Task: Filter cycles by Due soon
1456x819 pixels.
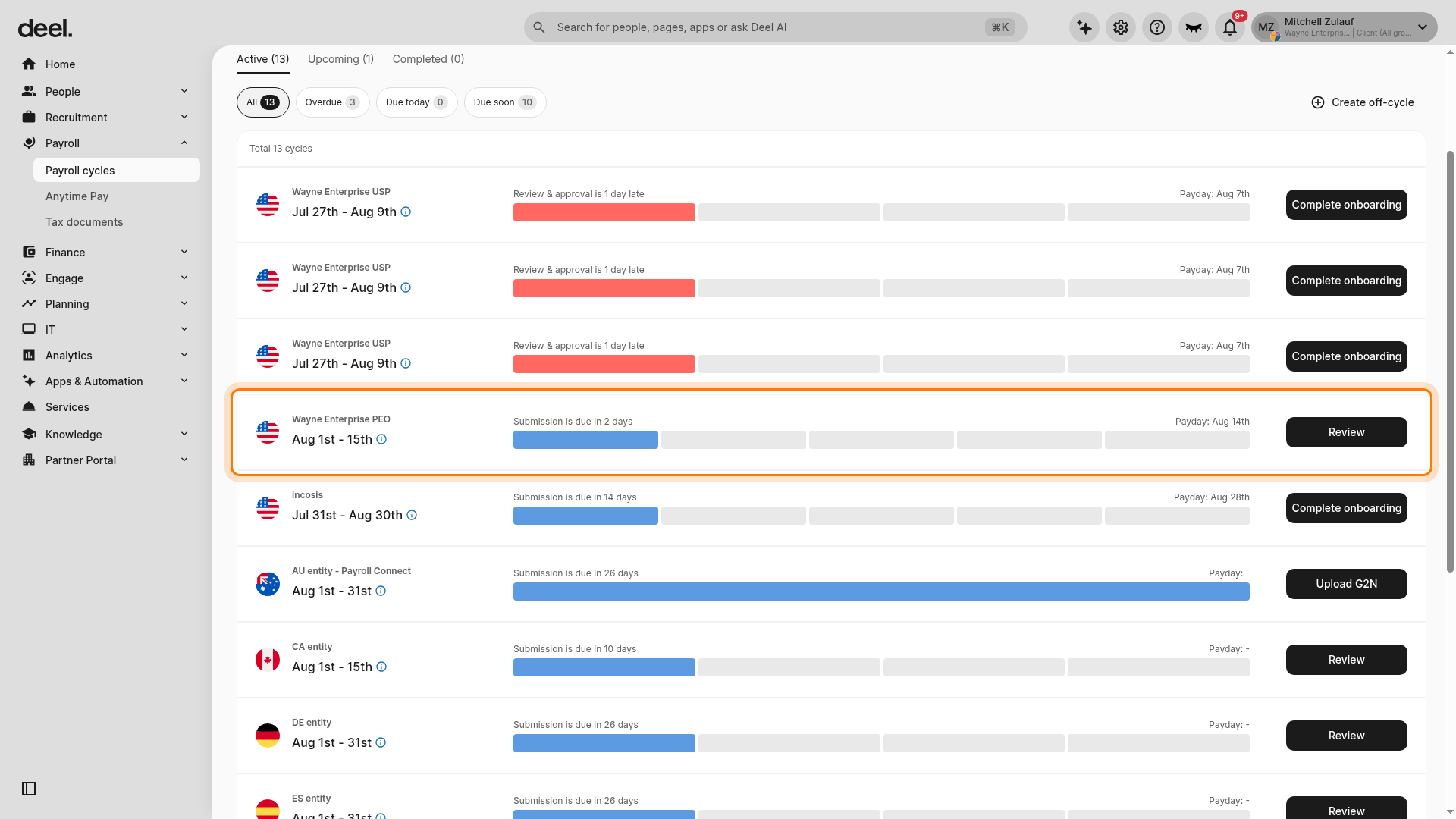Action: [505, 102]
